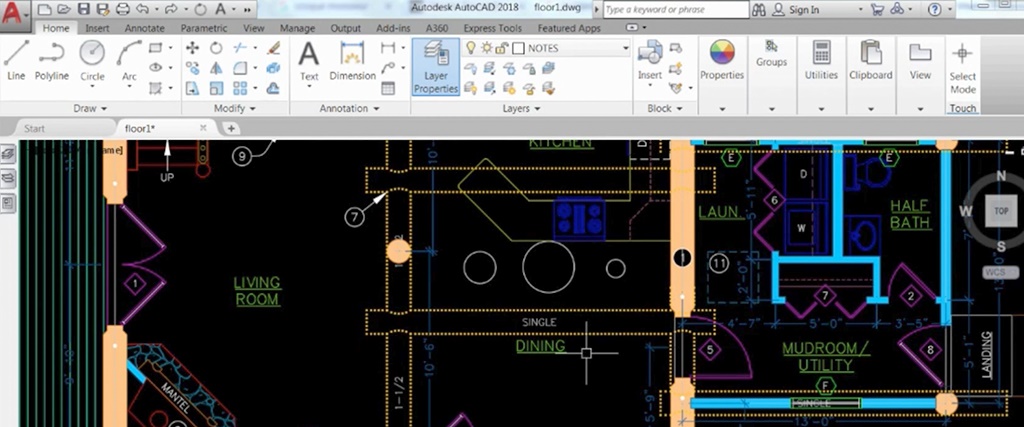Select the Circle tool
Screen dimensions: 1024x427
[x=92, y=60]
